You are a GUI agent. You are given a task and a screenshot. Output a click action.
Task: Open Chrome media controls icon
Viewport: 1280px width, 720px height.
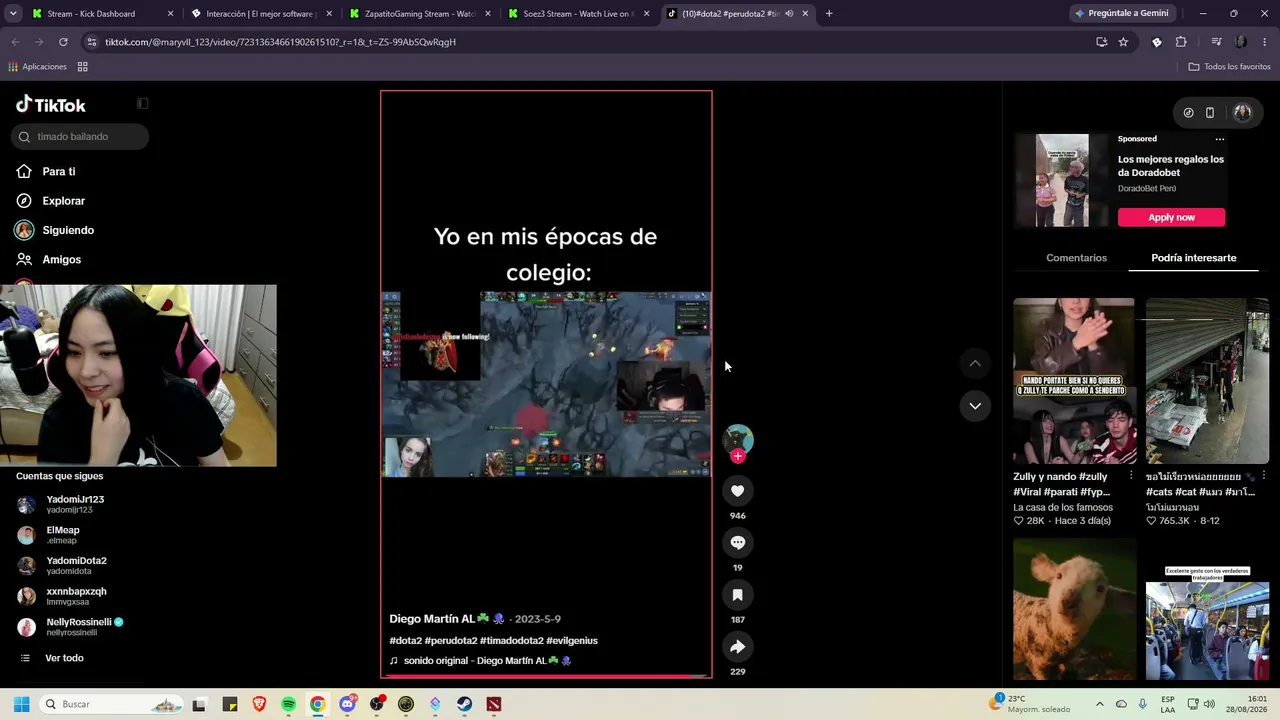coord(1216,42)
